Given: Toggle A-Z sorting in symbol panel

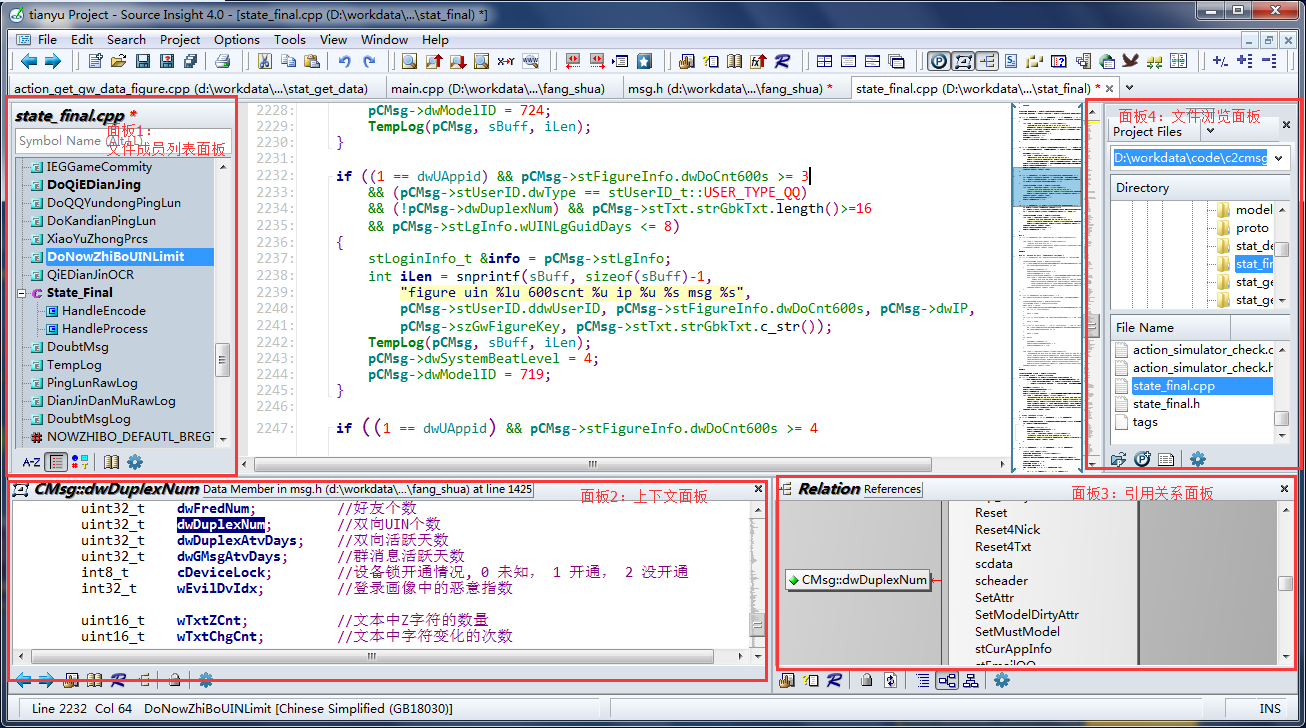Looking at the screenshot, I should coord(33,462).
